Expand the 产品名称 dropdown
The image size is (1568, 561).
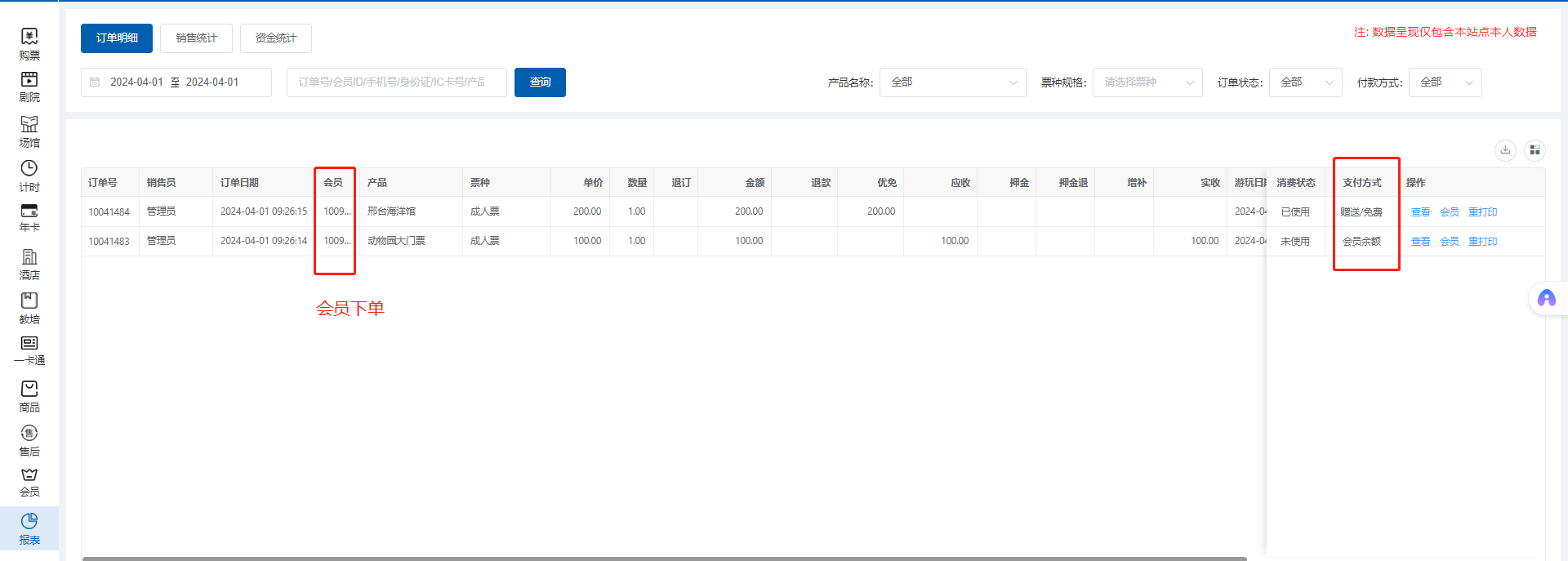(x=952, y=82)
